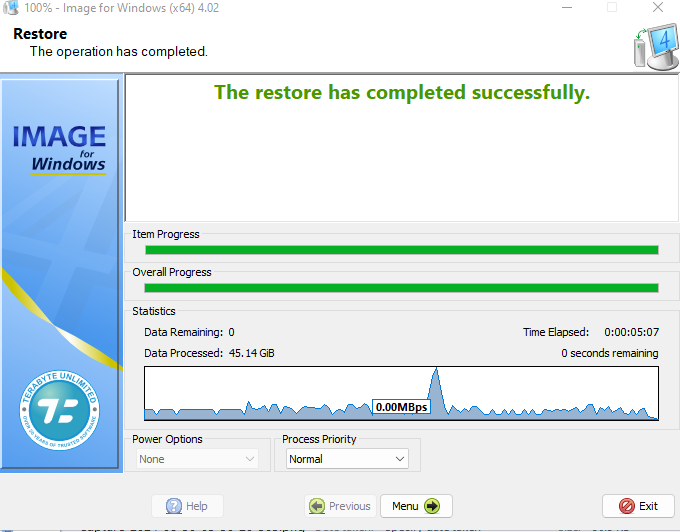
Task: Click the Item Progress bar
Action: click(x=402, y=250)
